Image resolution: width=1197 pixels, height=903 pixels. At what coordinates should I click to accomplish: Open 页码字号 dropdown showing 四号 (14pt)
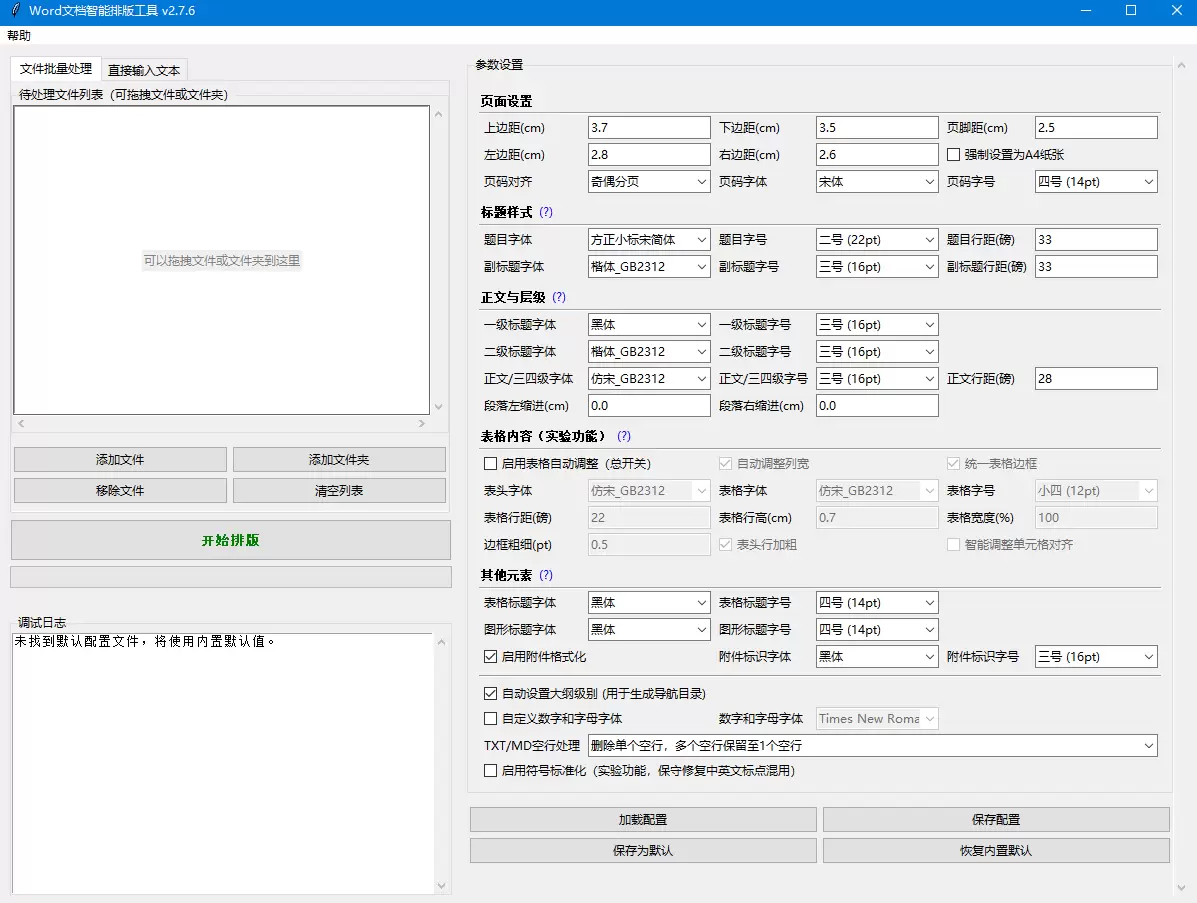point(1096,182)
